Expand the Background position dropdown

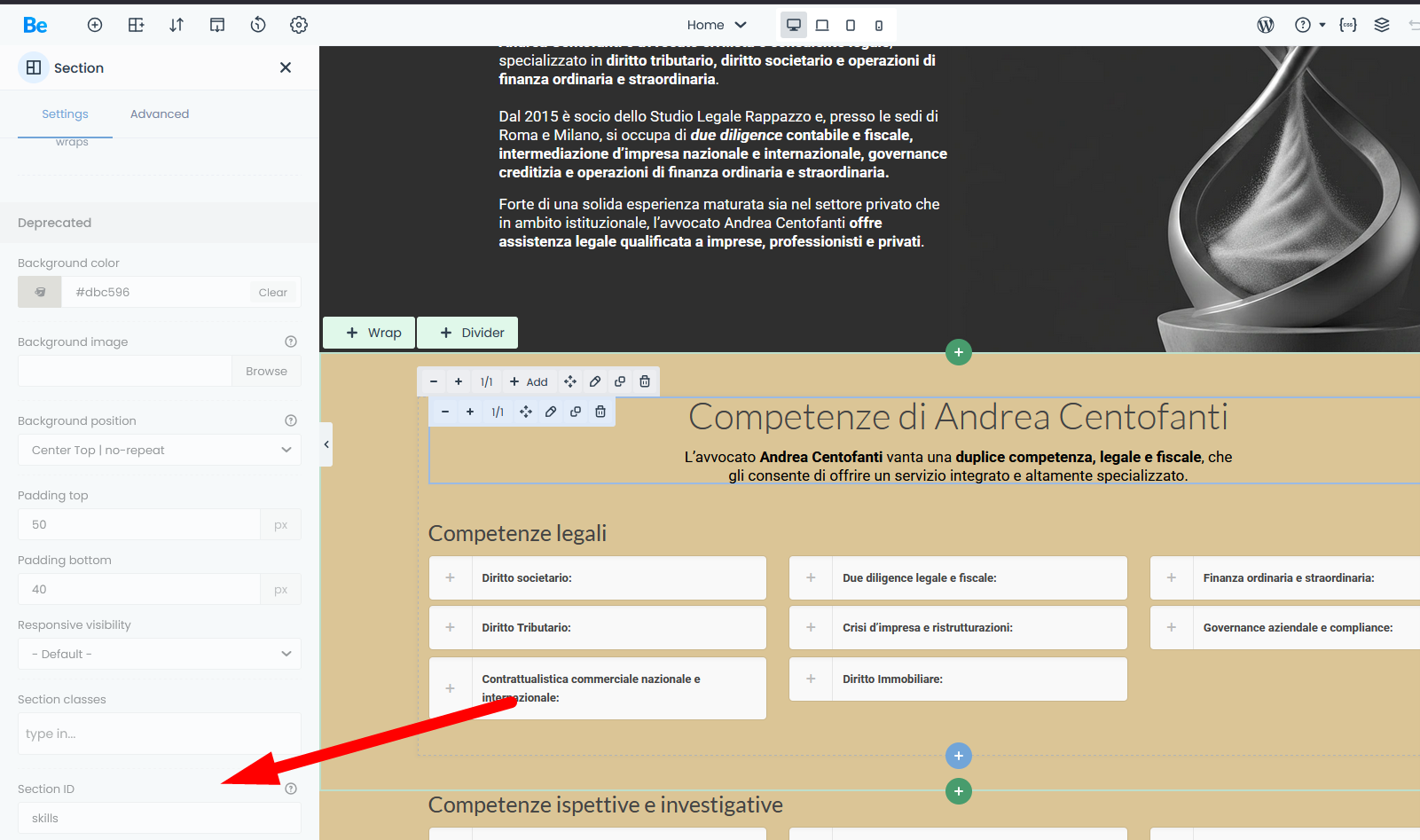160,450
